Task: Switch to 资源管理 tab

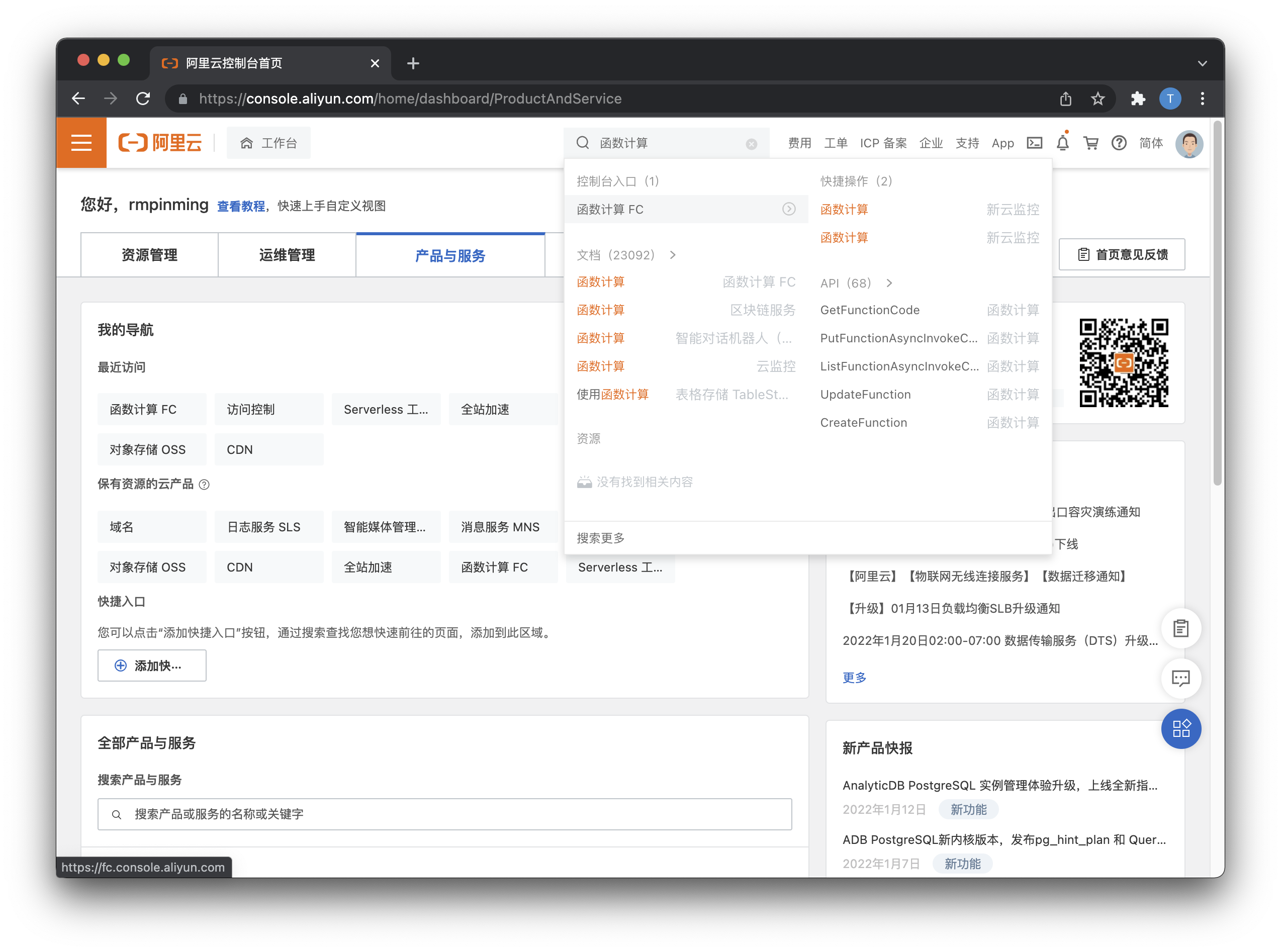Action: [x=149, y=255]
